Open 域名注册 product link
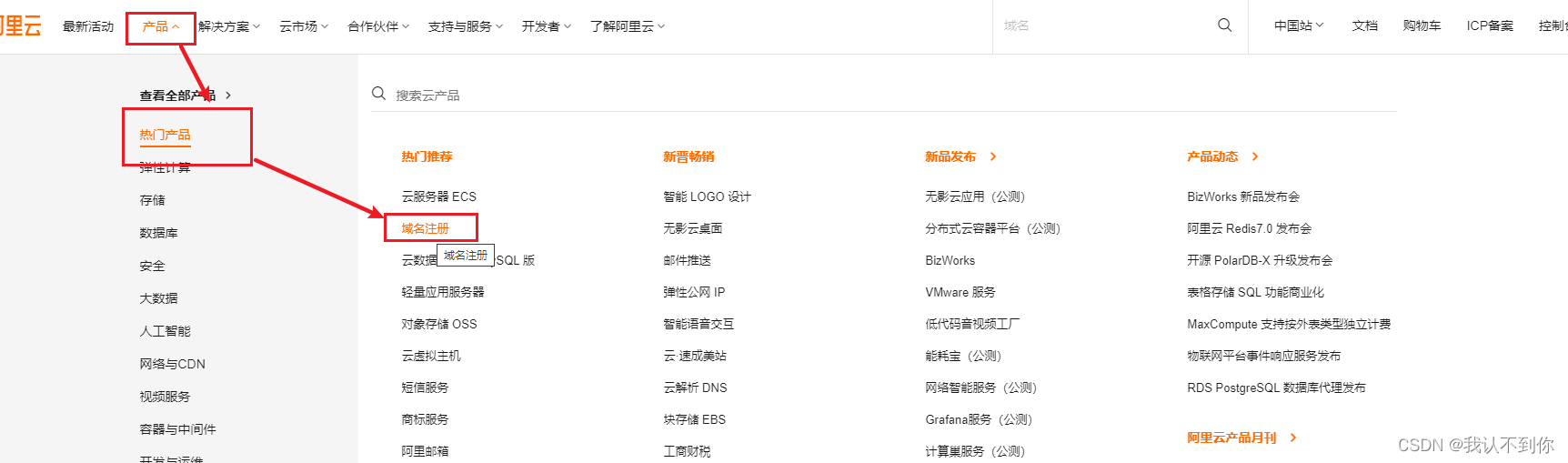1568x463 pixels. pyautogui.click(x=425, y=228)
